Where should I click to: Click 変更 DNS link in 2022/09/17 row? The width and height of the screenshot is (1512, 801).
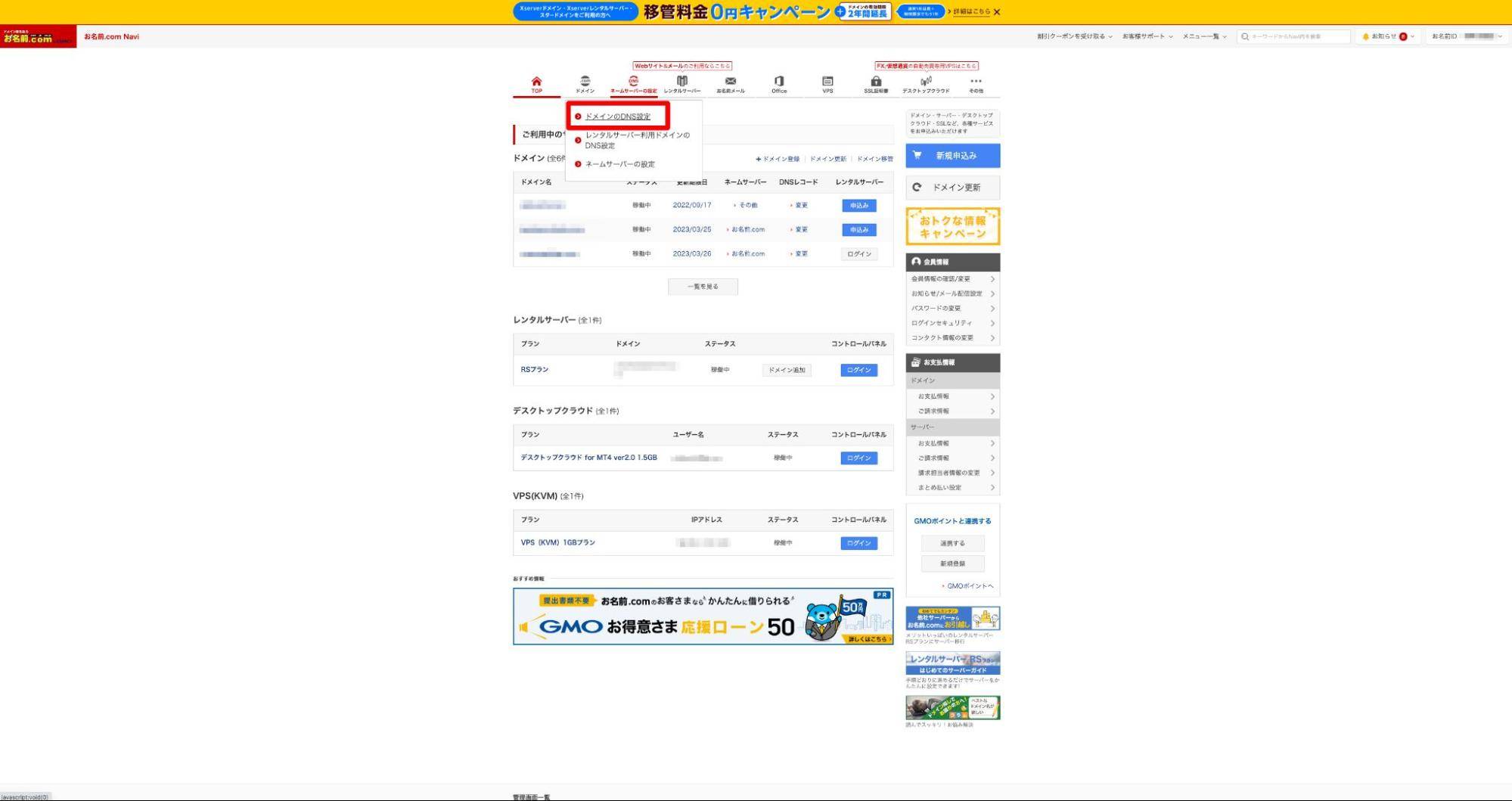click(x=801, y=205)
